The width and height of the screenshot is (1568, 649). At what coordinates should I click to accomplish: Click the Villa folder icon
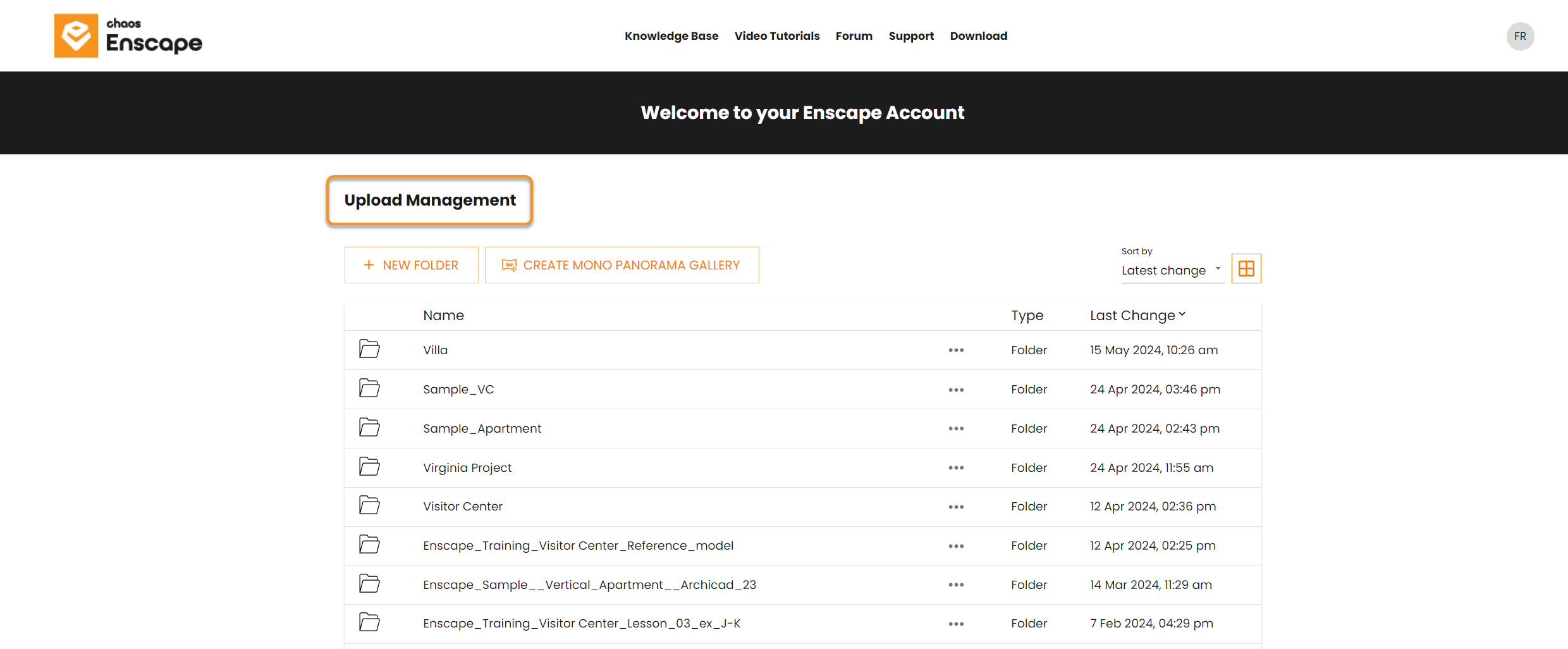pos(369,349)
